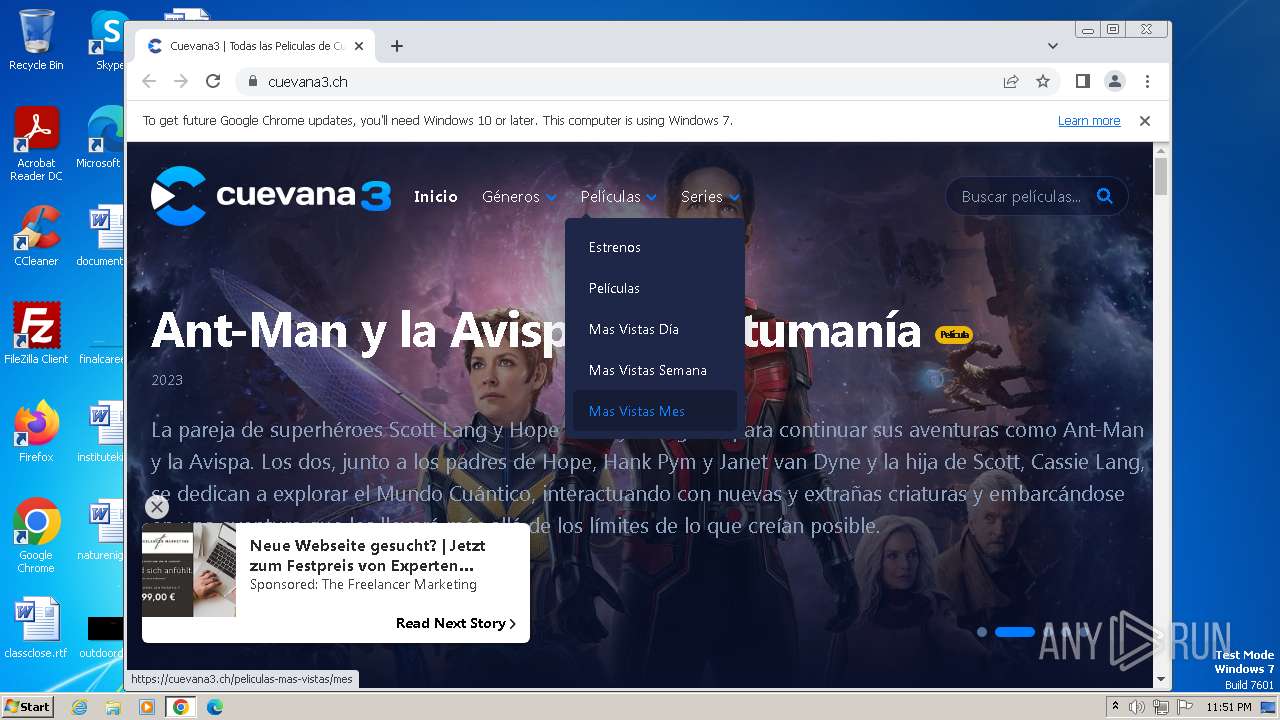Screen dimensions: 1280x720
Task: Close the sponsored ad popup
Action: pyautogui.click(x=157, y=506)
